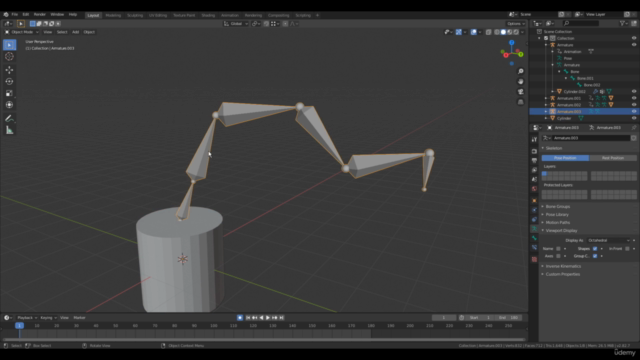Hide Armature.001 with its eye icon
Viewport: 640px width, 360px height.
pyautogui.click(x=634, y=98)
